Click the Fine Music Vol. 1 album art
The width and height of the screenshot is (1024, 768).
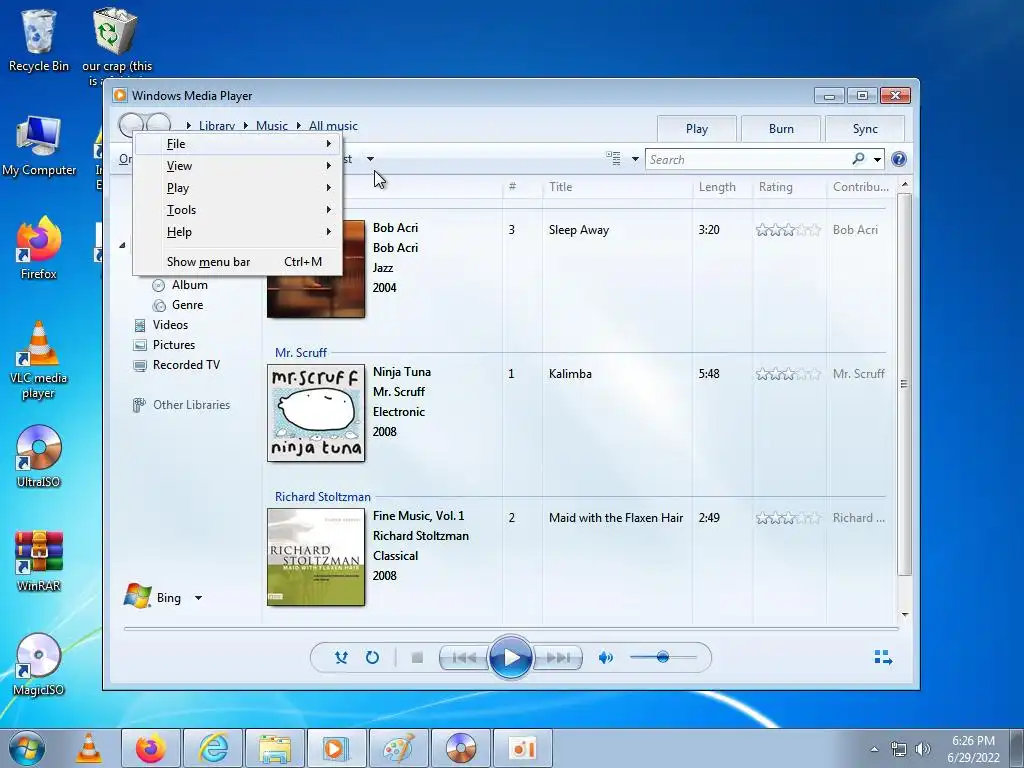tap(316, 557)
